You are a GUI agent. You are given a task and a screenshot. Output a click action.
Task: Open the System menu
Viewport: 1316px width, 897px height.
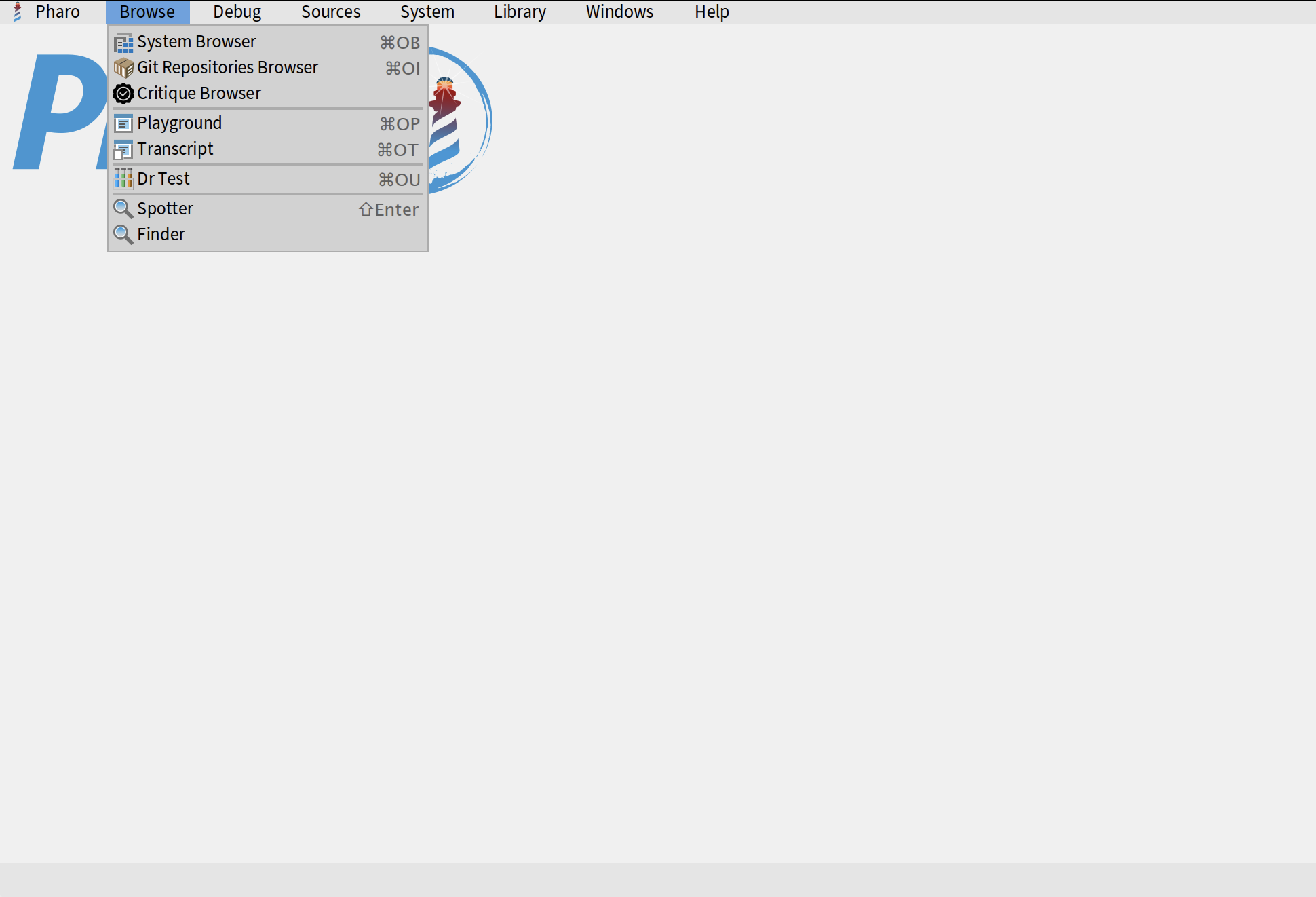click(427, 12)
